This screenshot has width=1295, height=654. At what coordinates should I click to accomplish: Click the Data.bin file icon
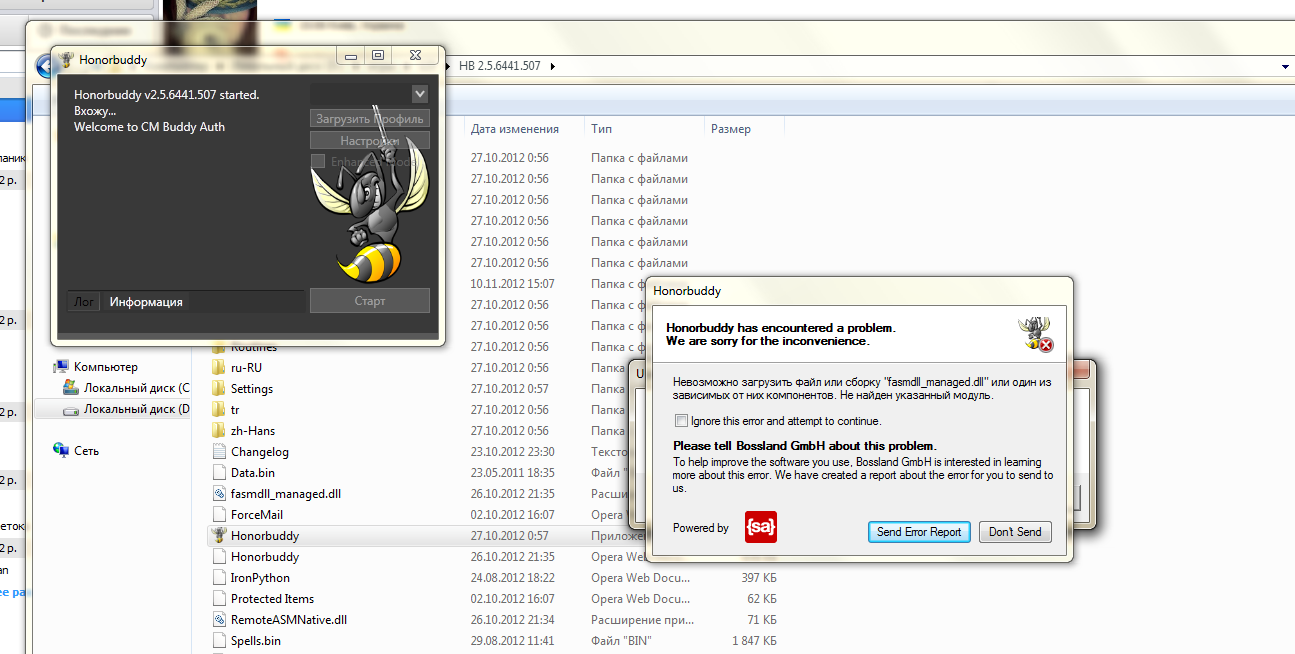(x=220, y=472)
